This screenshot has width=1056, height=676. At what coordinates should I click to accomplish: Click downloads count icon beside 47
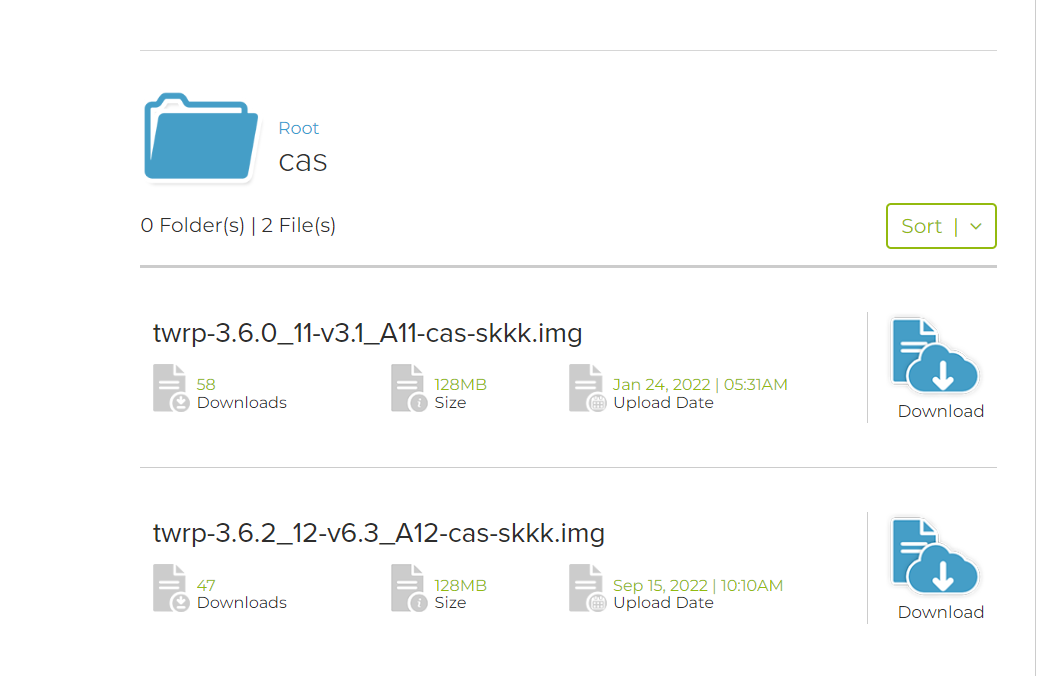(170, 588)
